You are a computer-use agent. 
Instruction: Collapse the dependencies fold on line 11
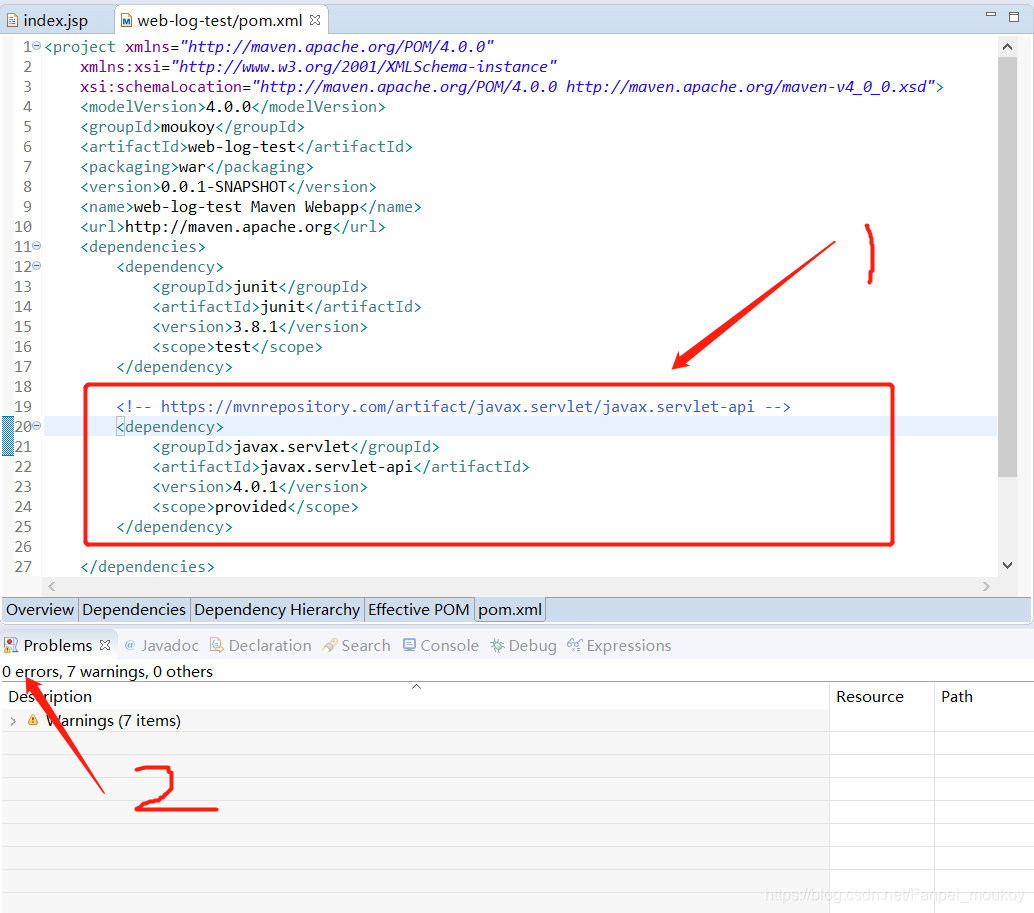pos(37,246)
